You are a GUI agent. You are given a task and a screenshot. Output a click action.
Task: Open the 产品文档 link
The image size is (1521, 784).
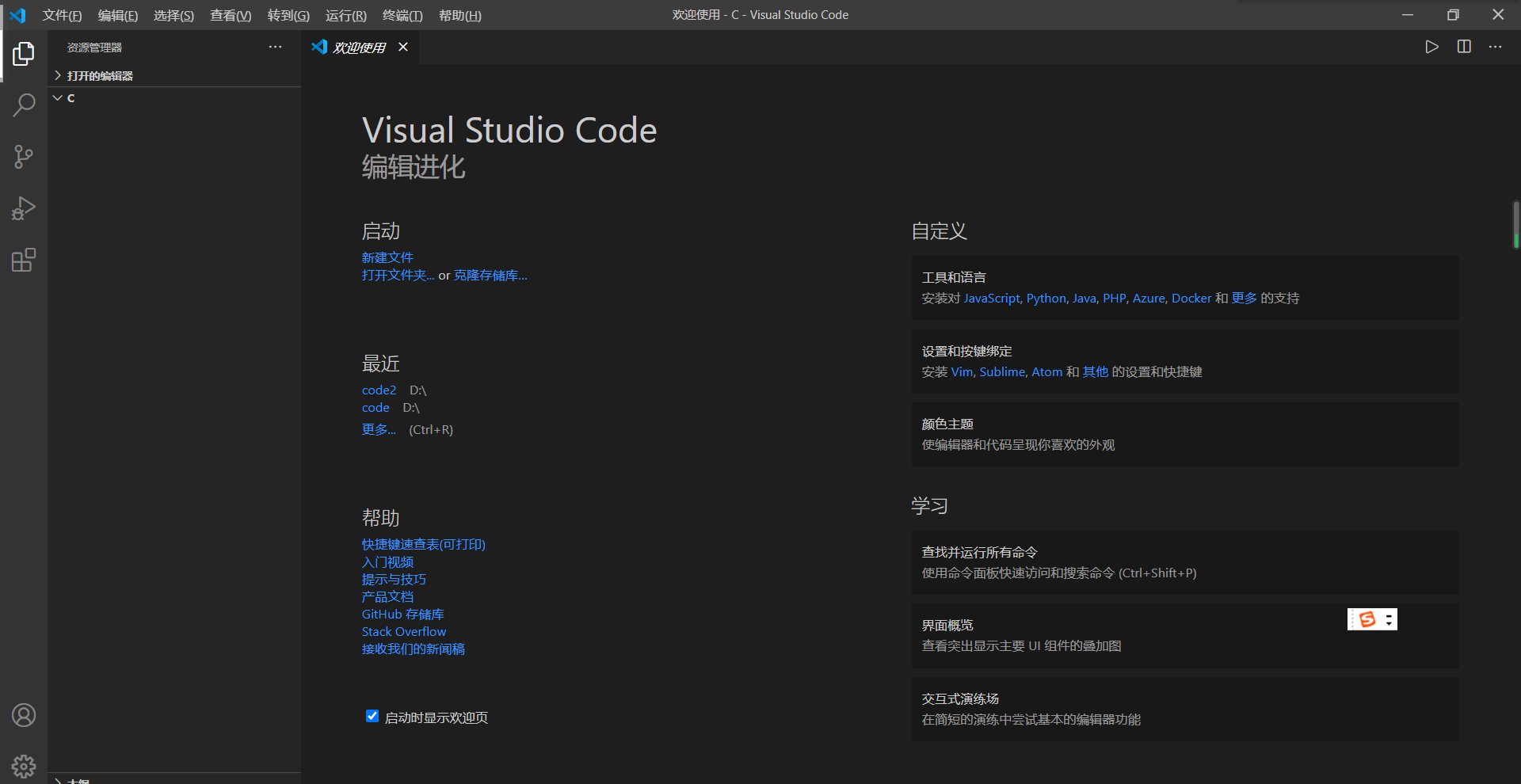click(x=387, y=596)
